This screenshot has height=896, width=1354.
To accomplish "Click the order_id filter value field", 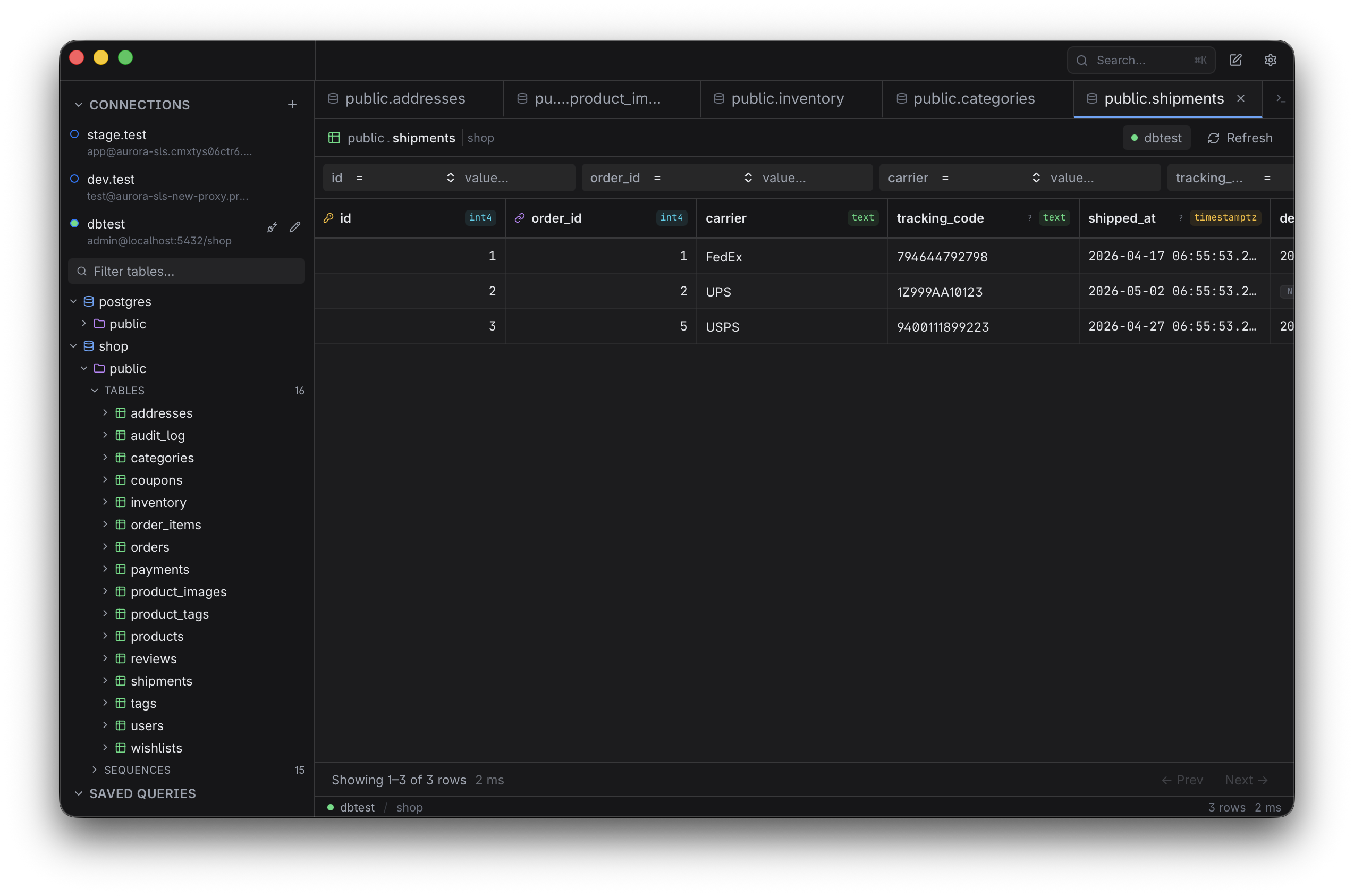I will click(x=815, y=177).
